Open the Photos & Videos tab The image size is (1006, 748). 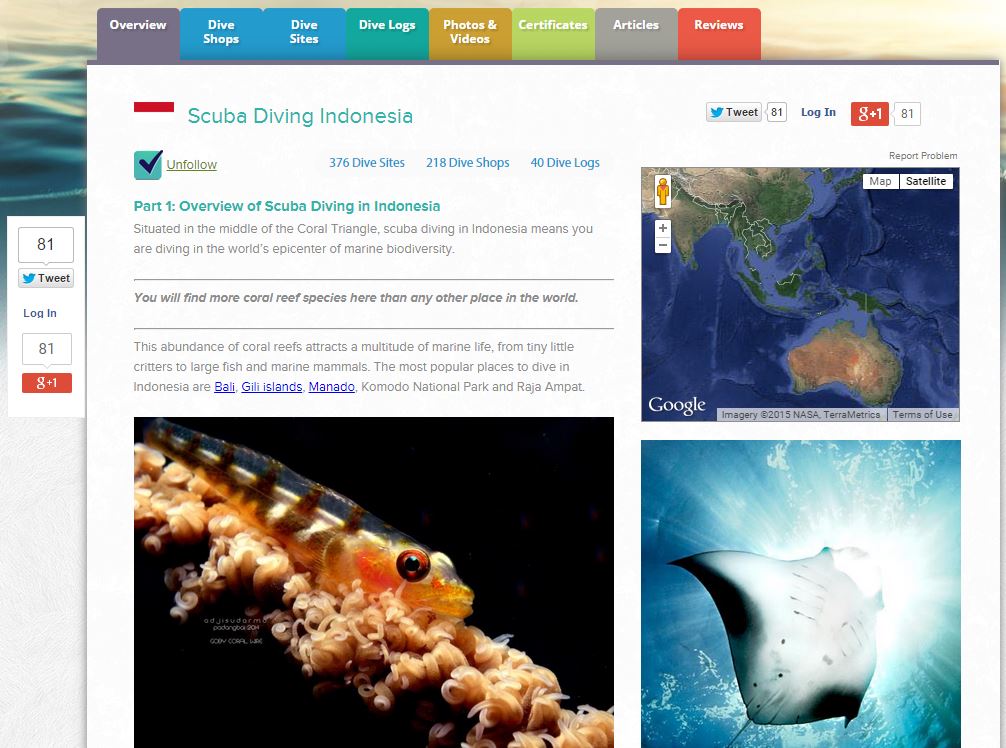[x=470, y=34]
